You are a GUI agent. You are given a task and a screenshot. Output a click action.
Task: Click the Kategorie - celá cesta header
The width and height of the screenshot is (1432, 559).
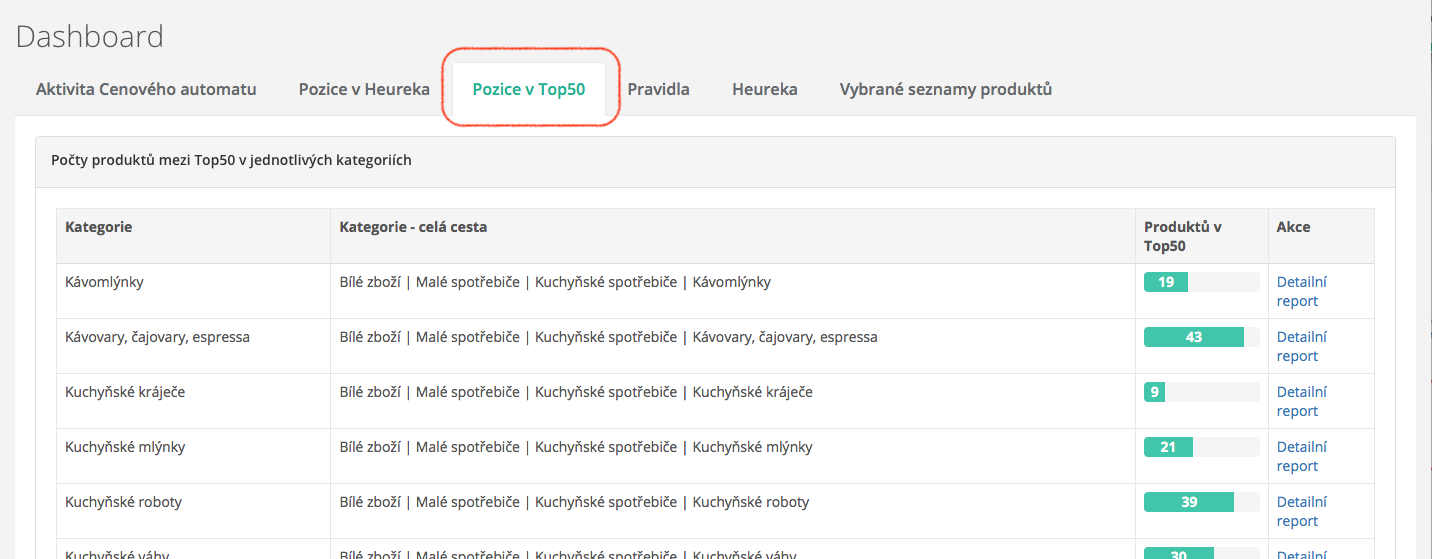point(413,227)
